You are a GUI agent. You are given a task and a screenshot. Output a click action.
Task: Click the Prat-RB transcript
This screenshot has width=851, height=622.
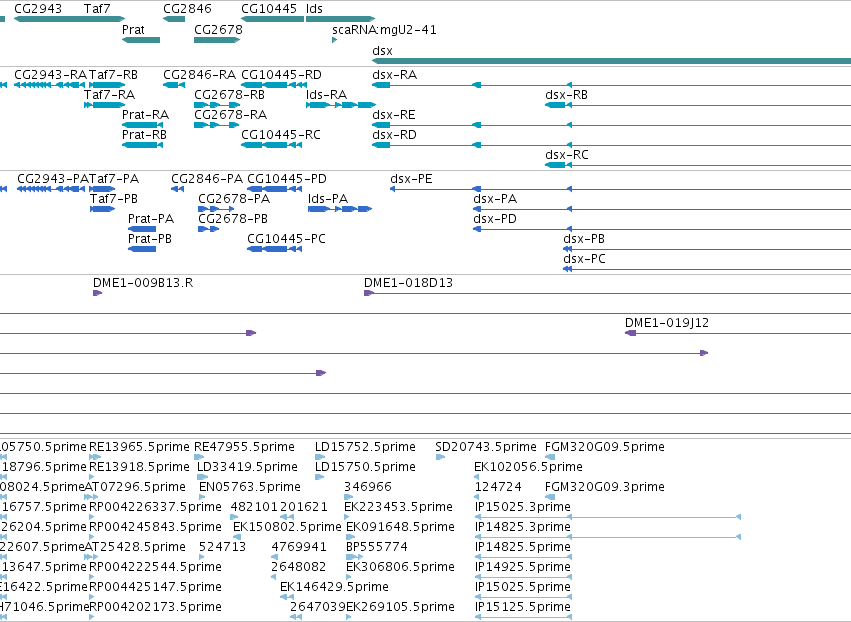(142, 145)
